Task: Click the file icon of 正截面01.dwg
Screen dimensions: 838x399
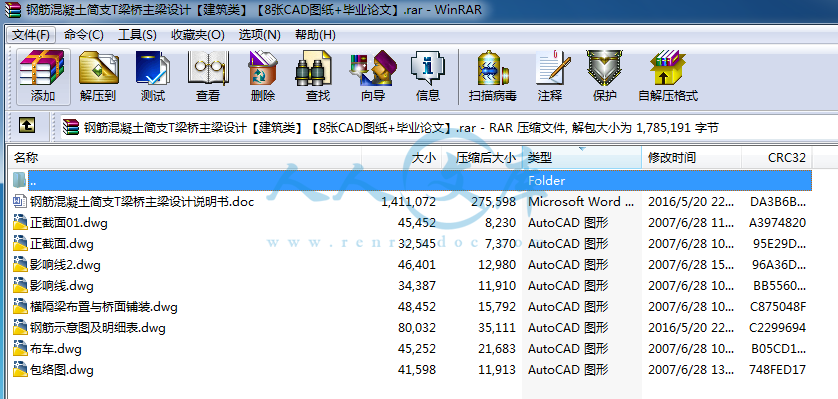Action: coord(20,222)
